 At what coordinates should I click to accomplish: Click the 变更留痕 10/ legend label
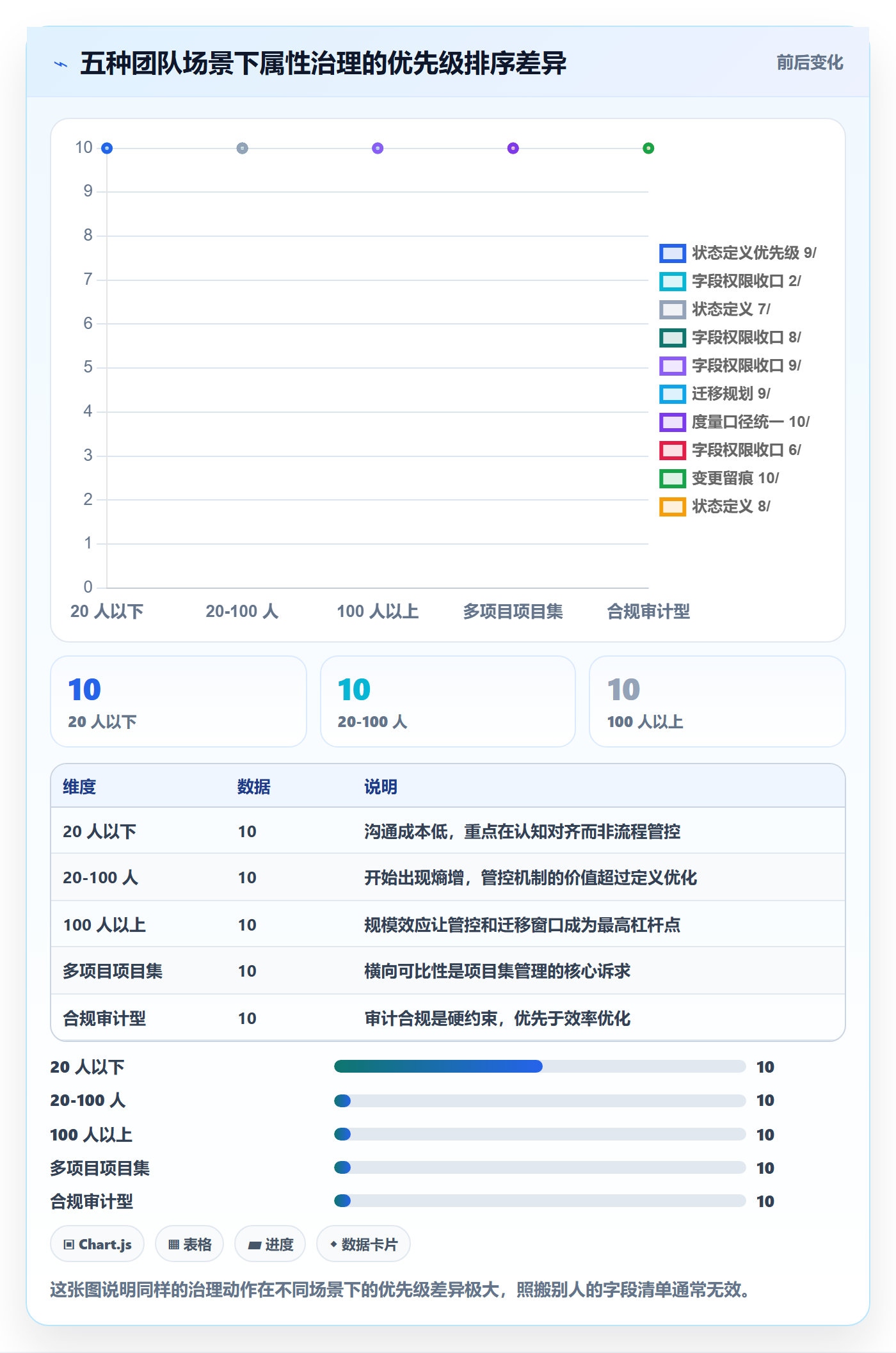(735, 478)
